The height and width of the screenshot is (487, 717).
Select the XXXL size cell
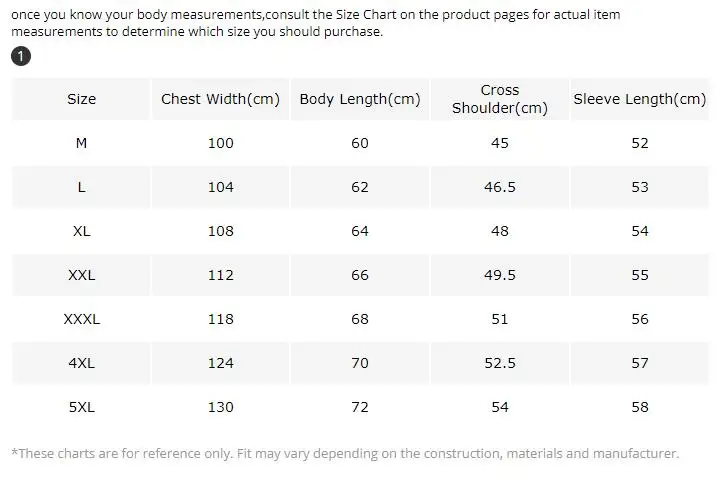pyautogui.click(x=81, y=319)
